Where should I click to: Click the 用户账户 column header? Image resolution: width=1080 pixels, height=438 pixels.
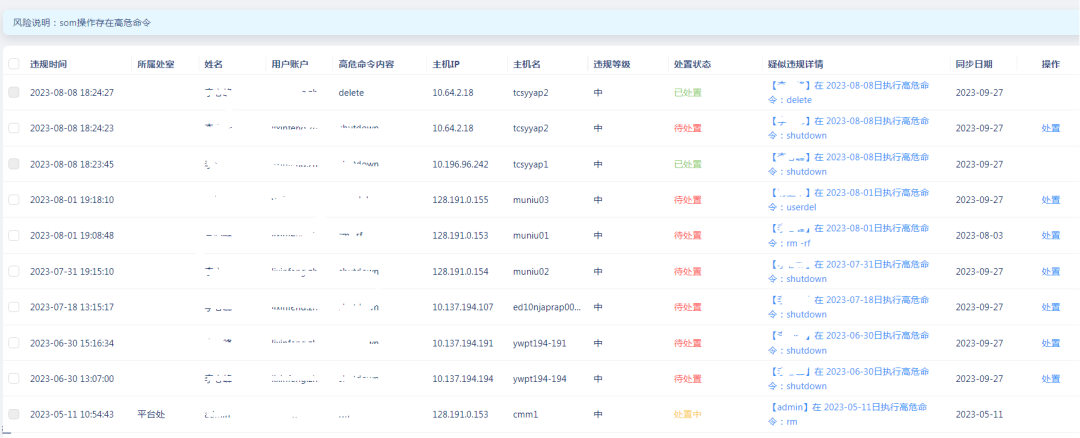click(x=290, y=64)
